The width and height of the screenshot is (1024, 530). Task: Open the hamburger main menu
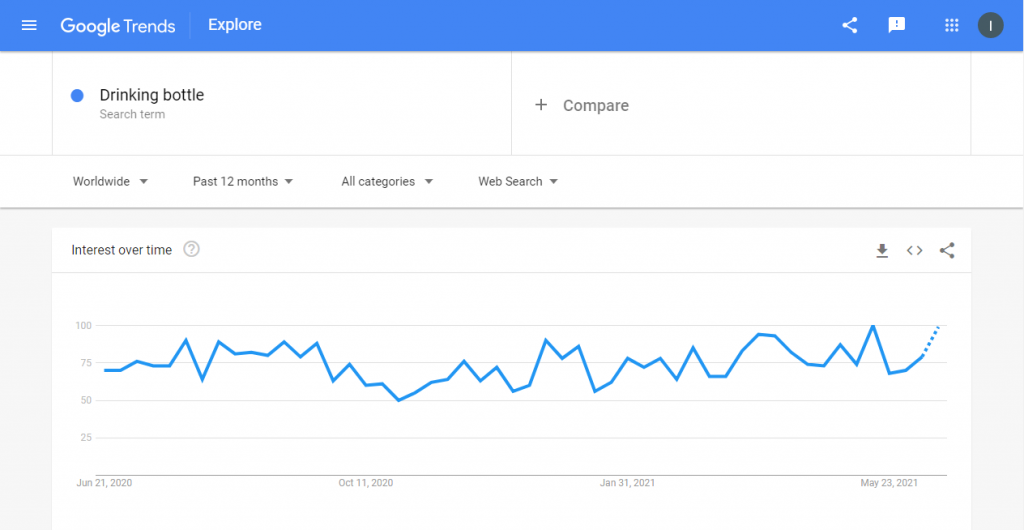(29, 25)
